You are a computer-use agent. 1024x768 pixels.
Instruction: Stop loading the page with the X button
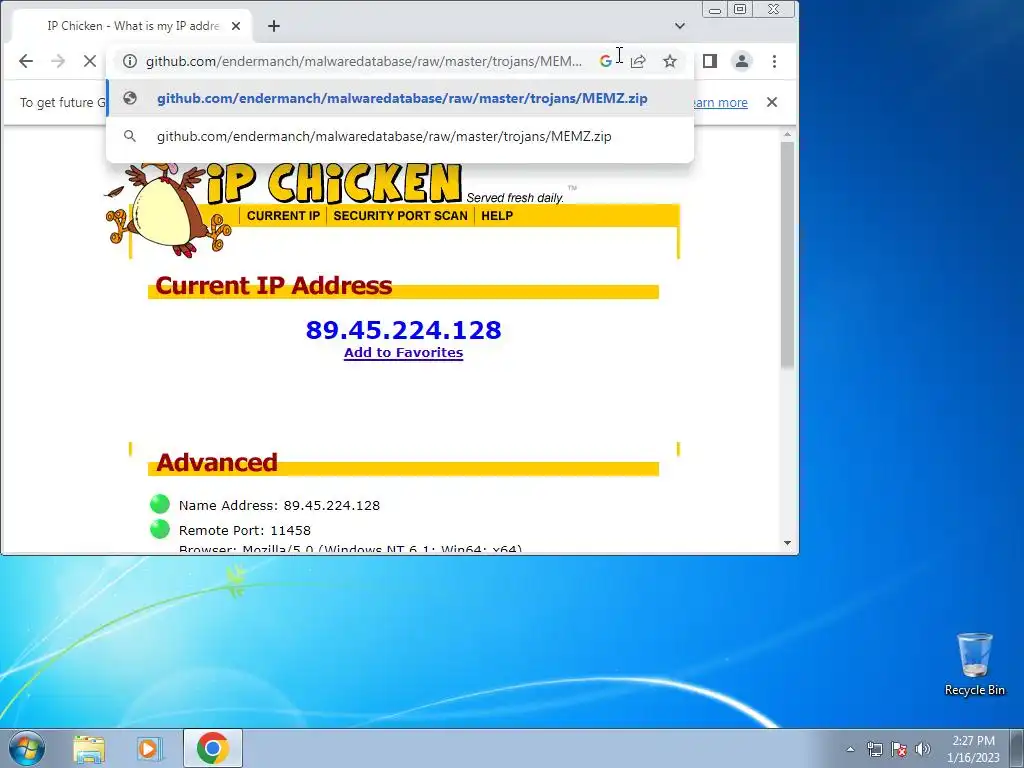90,61
